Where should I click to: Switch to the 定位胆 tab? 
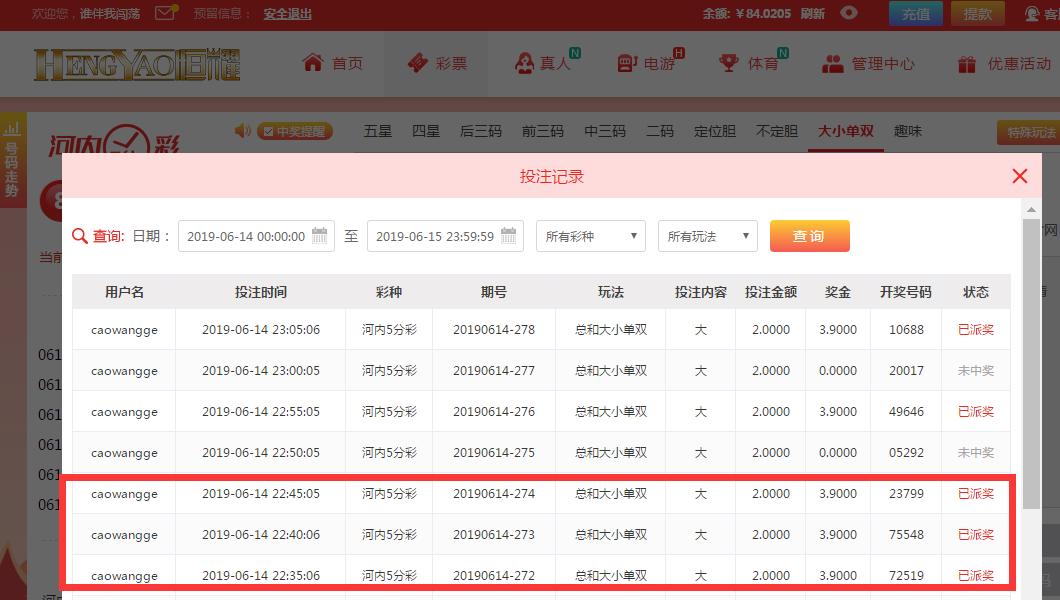coord(715,131)
